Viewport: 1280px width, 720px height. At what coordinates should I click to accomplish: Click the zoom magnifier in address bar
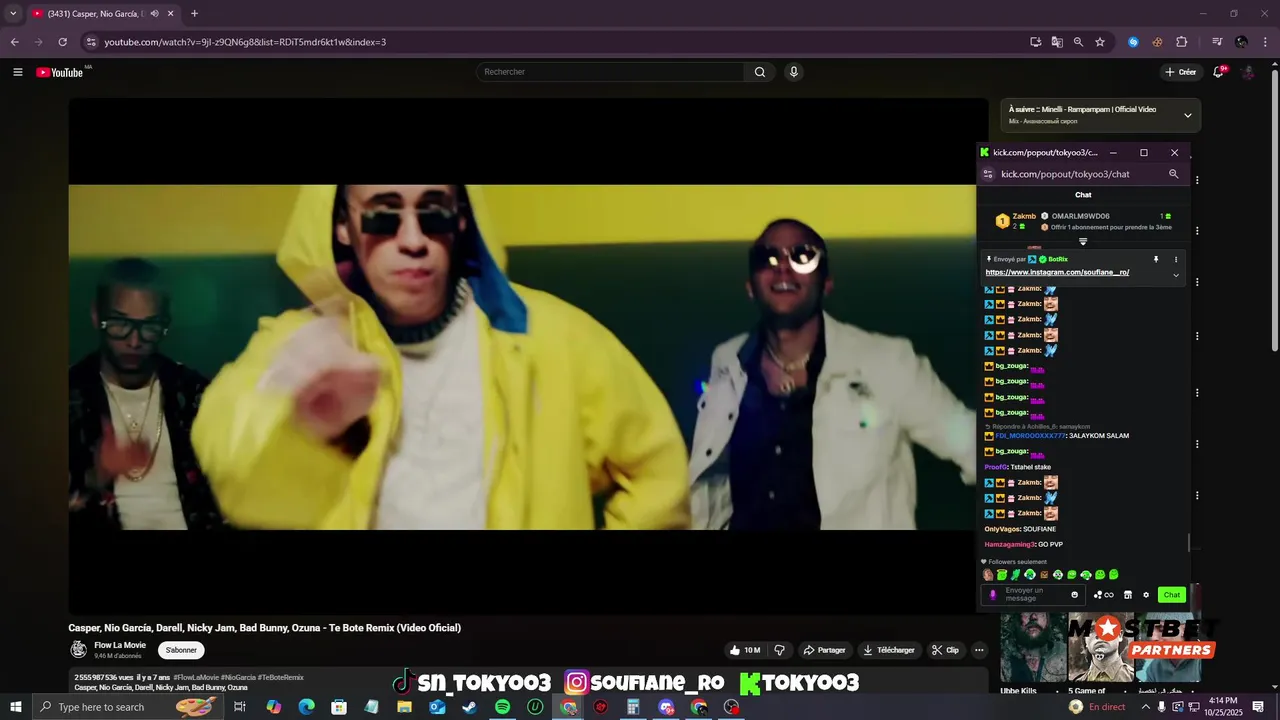[1078, 42]
